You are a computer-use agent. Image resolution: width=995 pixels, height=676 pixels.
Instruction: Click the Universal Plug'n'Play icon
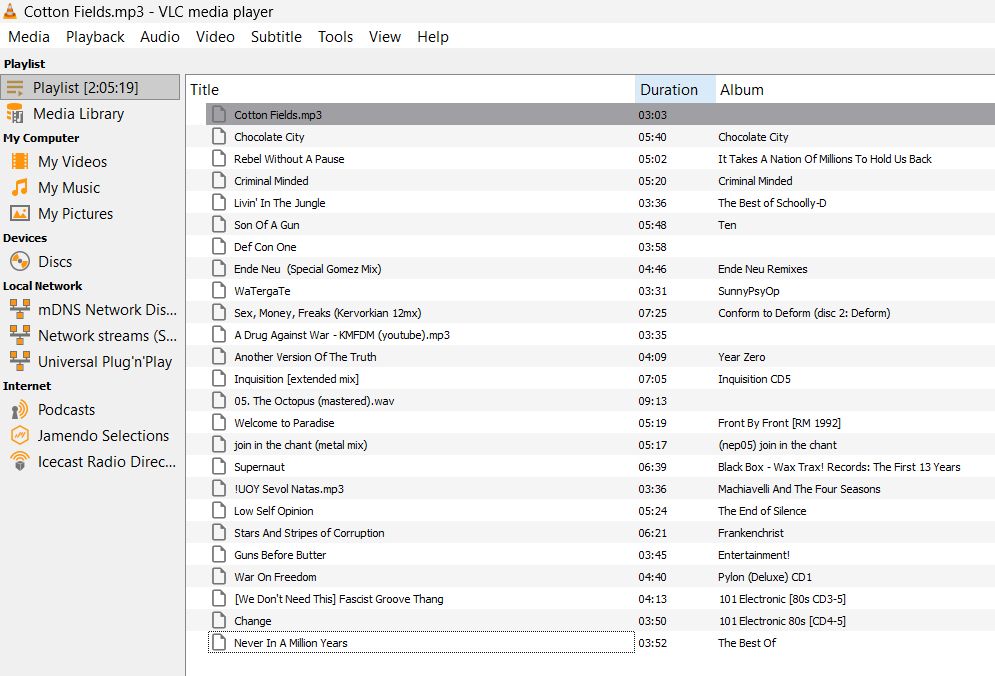(x=20, y=361)
